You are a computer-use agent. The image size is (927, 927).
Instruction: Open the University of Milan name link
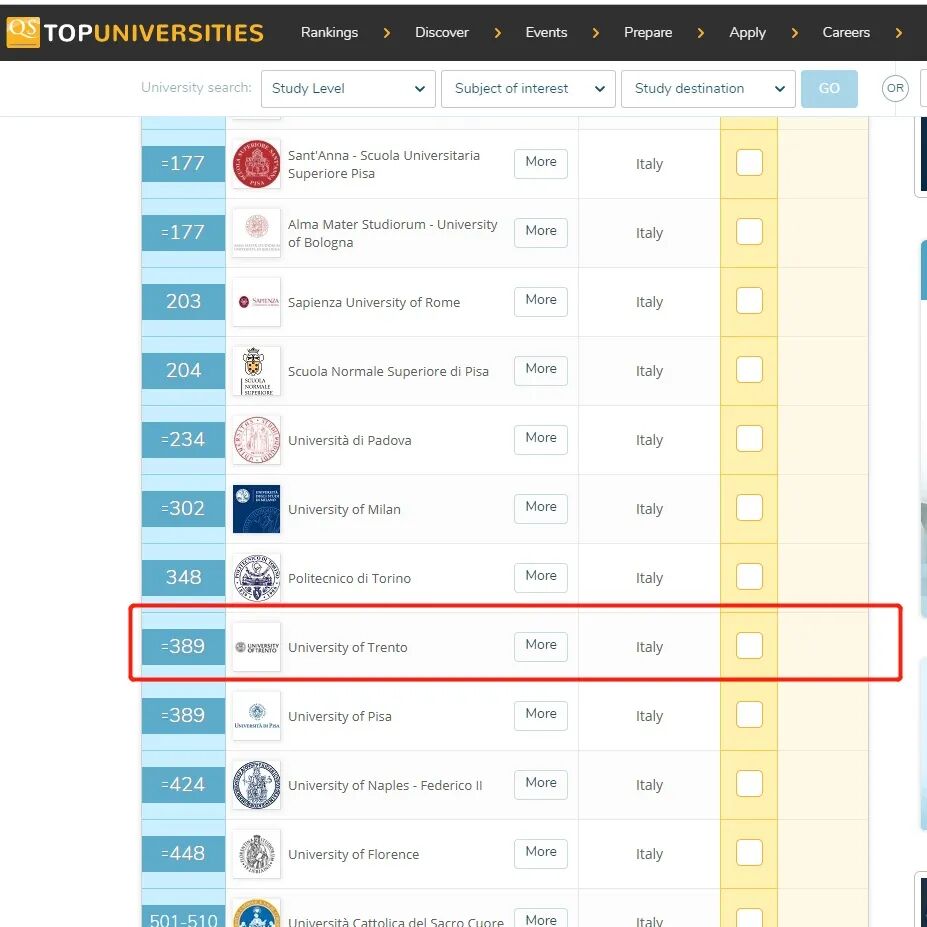pyautogui.click(x=344, y=510)
